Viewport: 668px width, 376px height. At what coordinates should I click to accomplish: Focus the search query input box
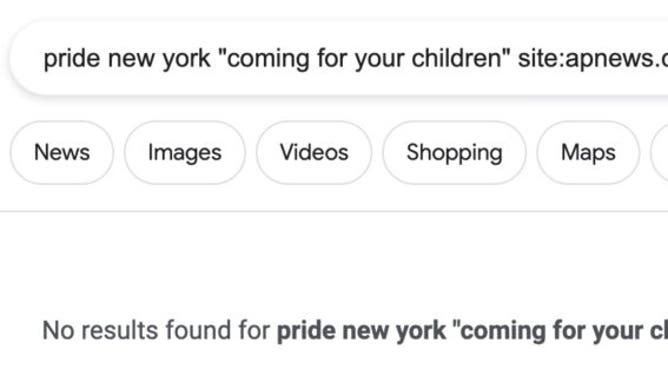(x=339, y=58)
